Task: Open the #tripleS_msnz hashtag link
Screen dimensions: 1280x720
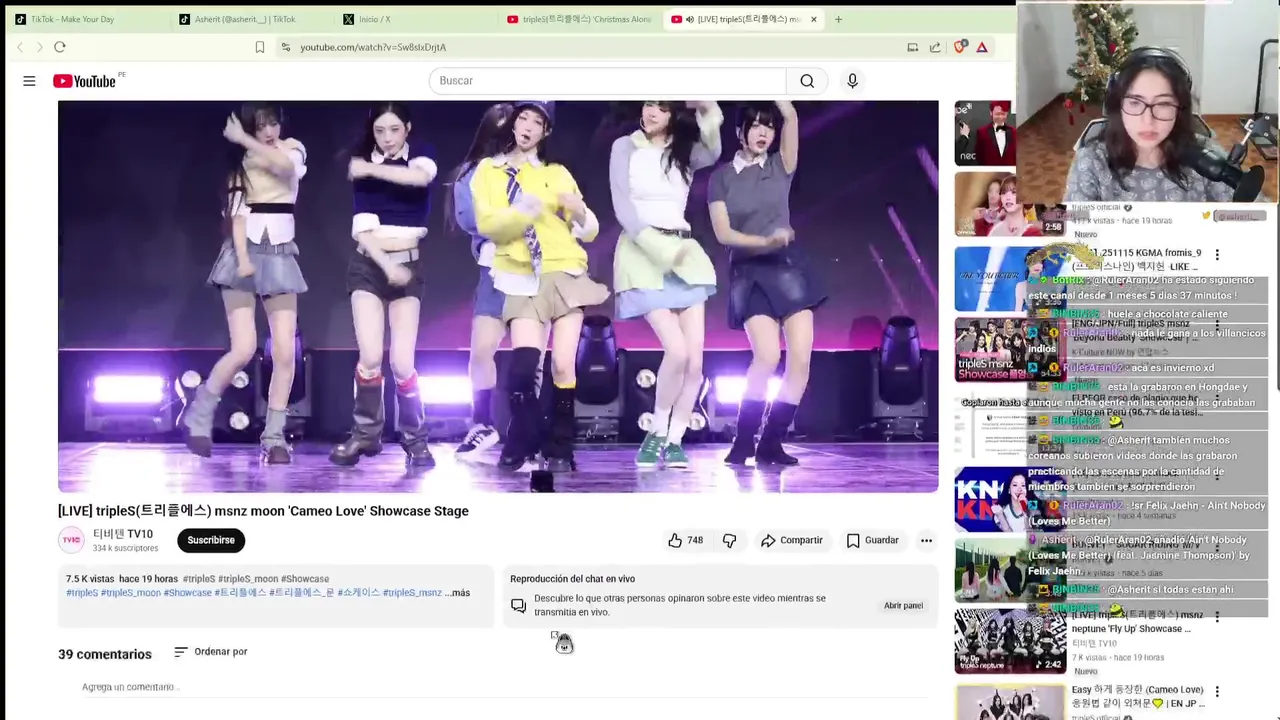Action: pos(412,593)
